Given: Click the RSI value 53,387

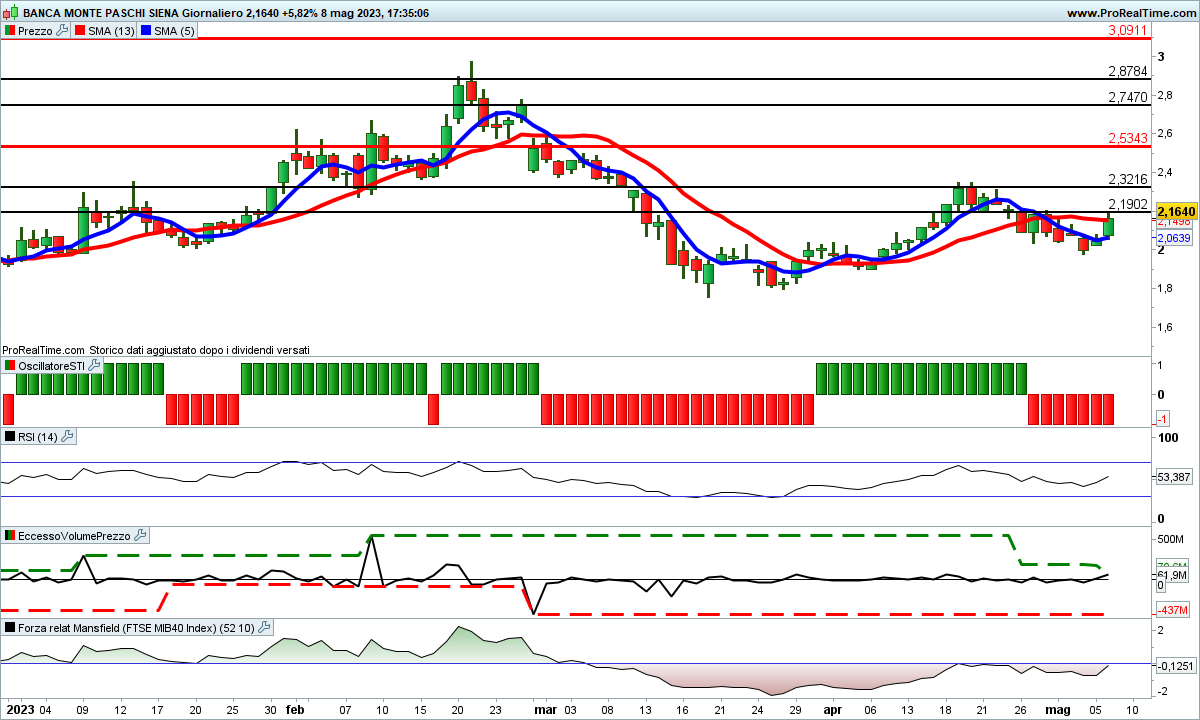Looking at the screenshot, I should coord(1174,478).
